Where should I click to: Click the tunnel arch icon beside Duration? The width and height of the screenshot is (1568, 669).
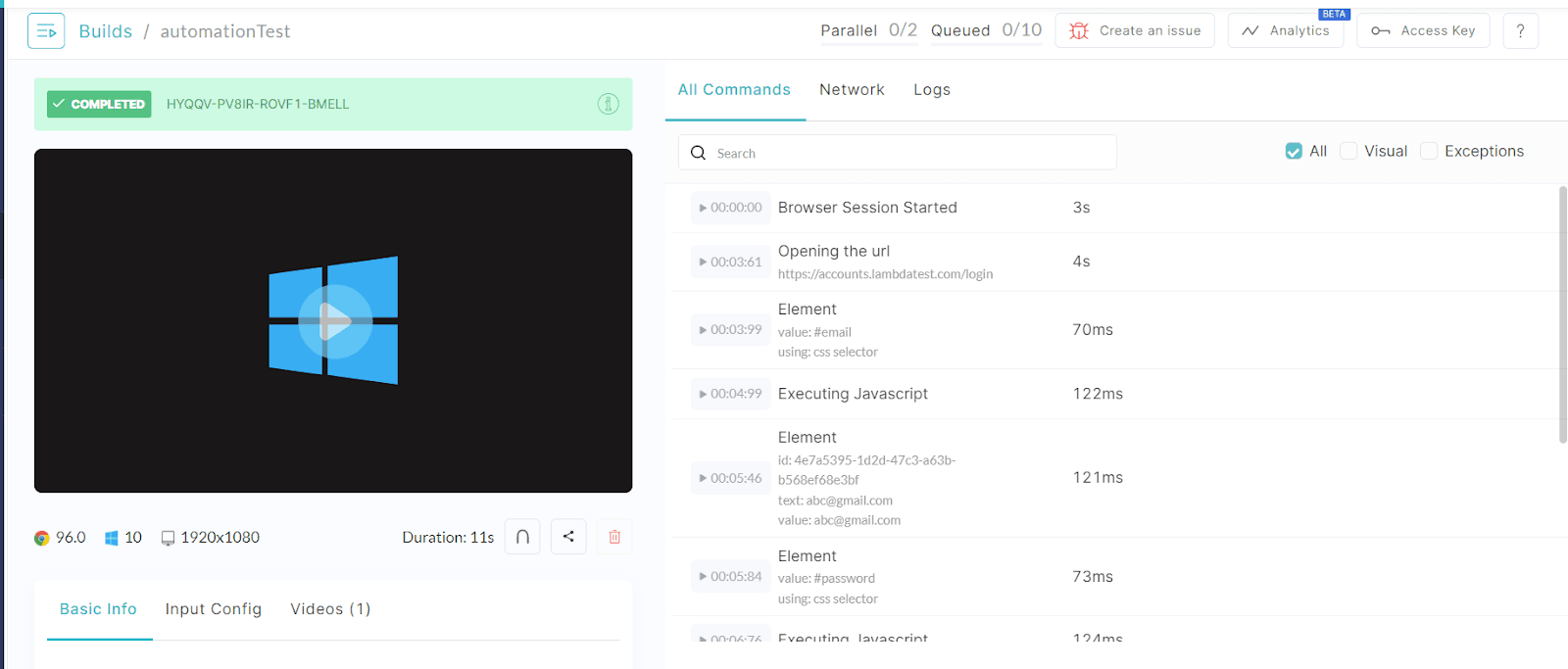(522, 537)
